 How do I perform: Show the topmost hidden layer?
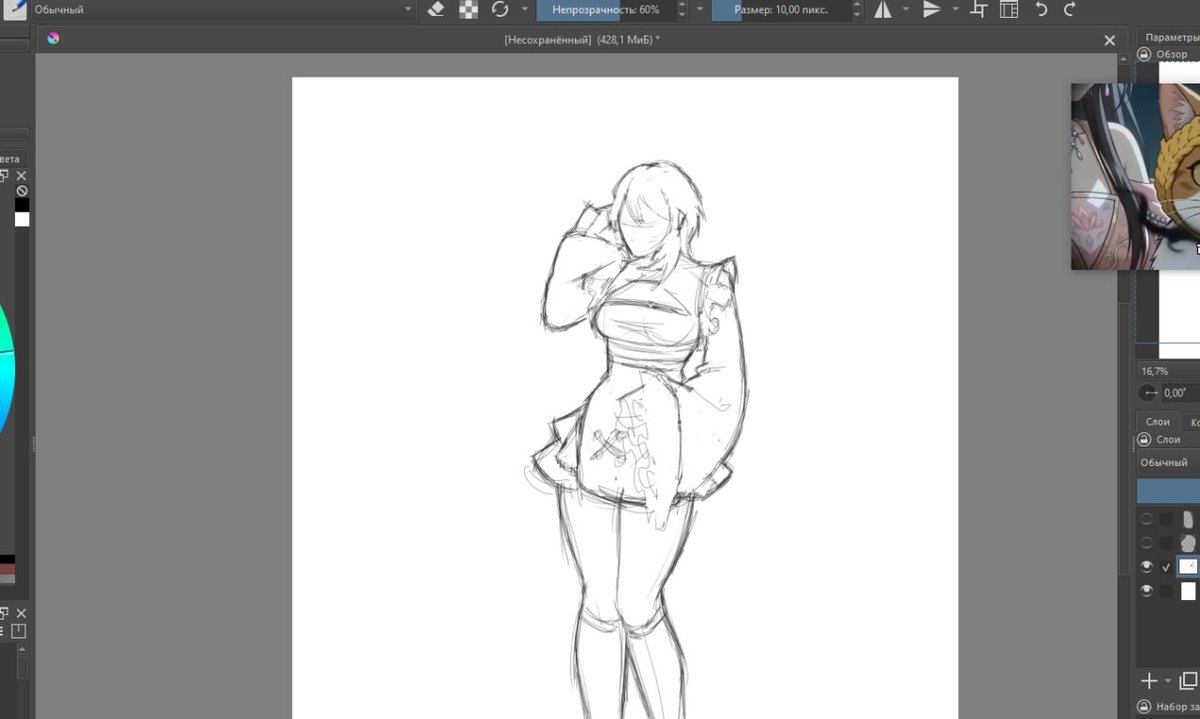pos(1147,518)
